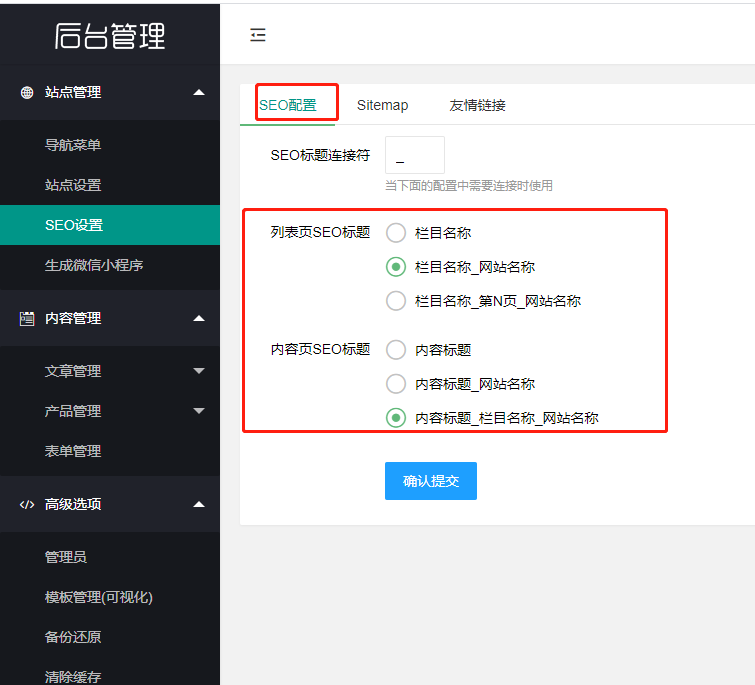The height and width of the screenshot is (685, 755).
Task: Click the 内容页SEO标题 label
Action: (320, 349)
